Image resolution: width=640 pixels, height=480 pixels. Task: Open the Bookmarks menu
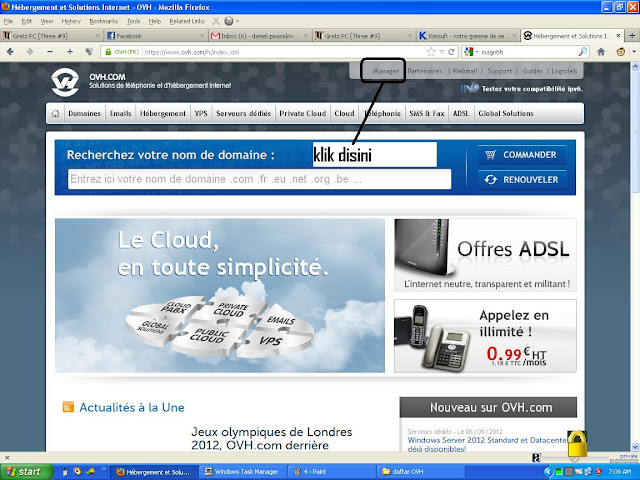pyautogui.click(x=104, y=21)
